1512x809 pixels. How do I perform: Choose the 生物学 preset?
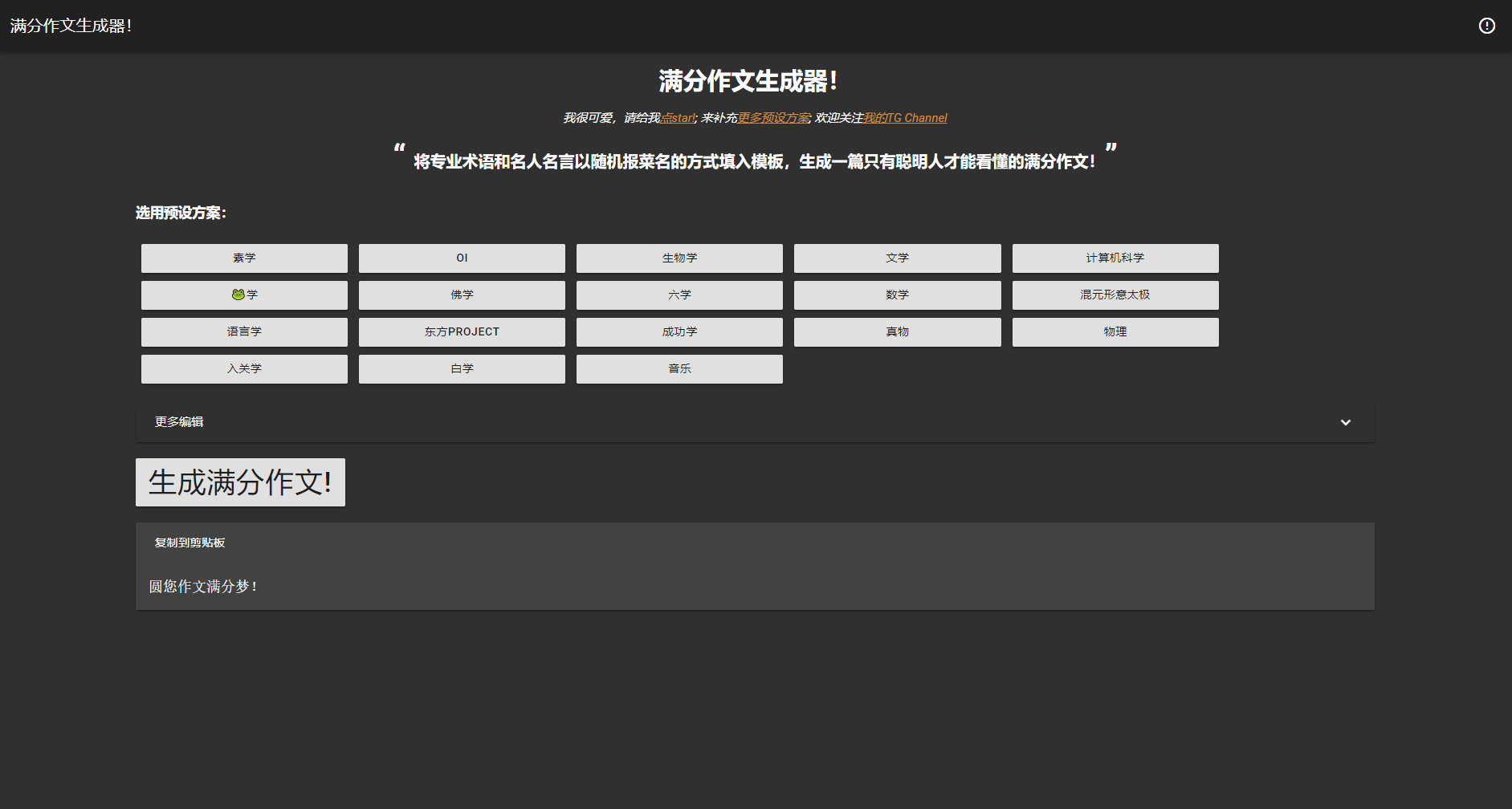pos(679,258)
